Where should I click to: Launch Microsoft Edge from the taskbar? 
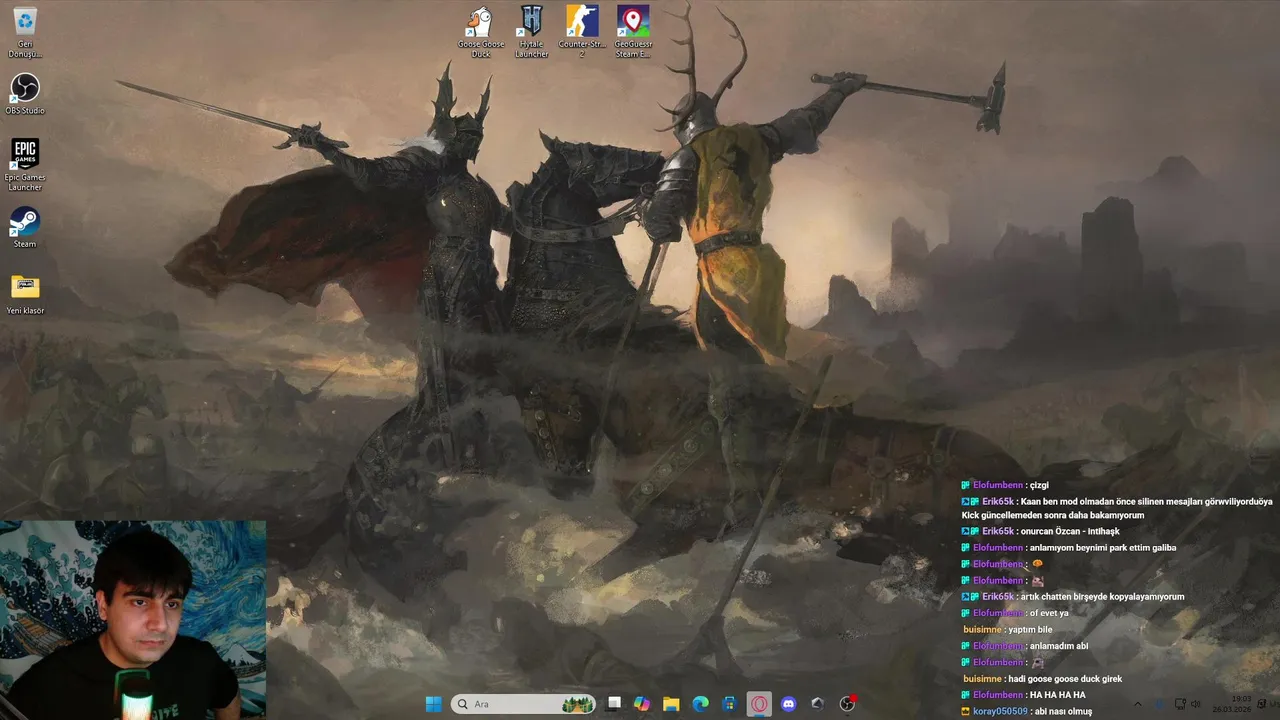coord(701,704)
